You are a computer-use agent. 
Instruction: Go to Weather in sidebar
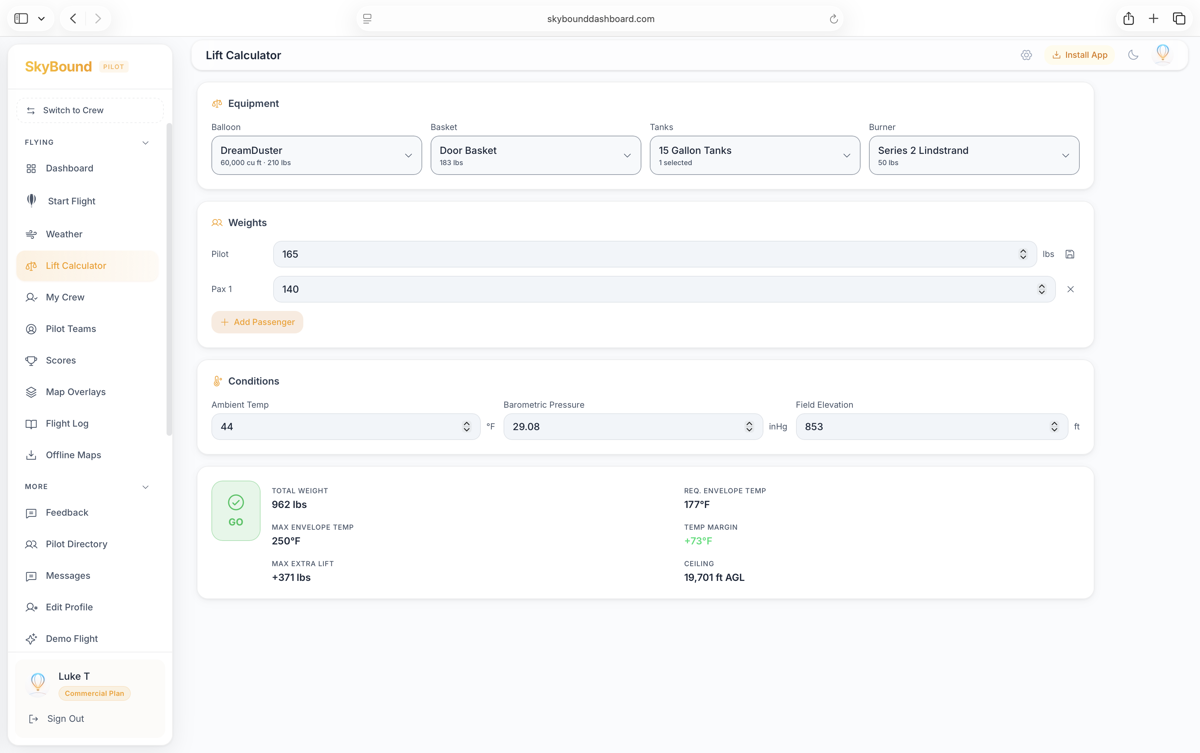[x=64, y=234]
